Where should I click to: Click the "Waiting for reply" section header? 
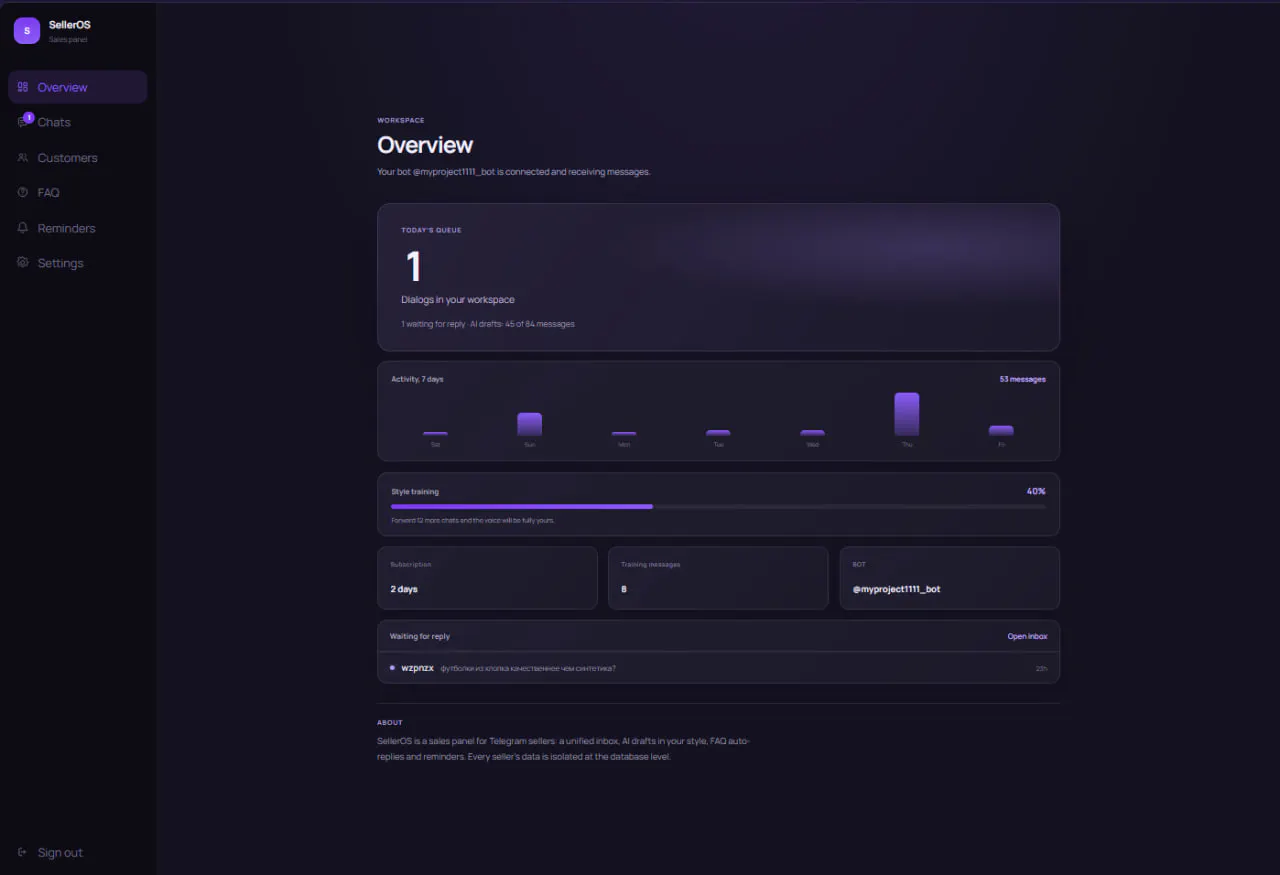(420, 636)
